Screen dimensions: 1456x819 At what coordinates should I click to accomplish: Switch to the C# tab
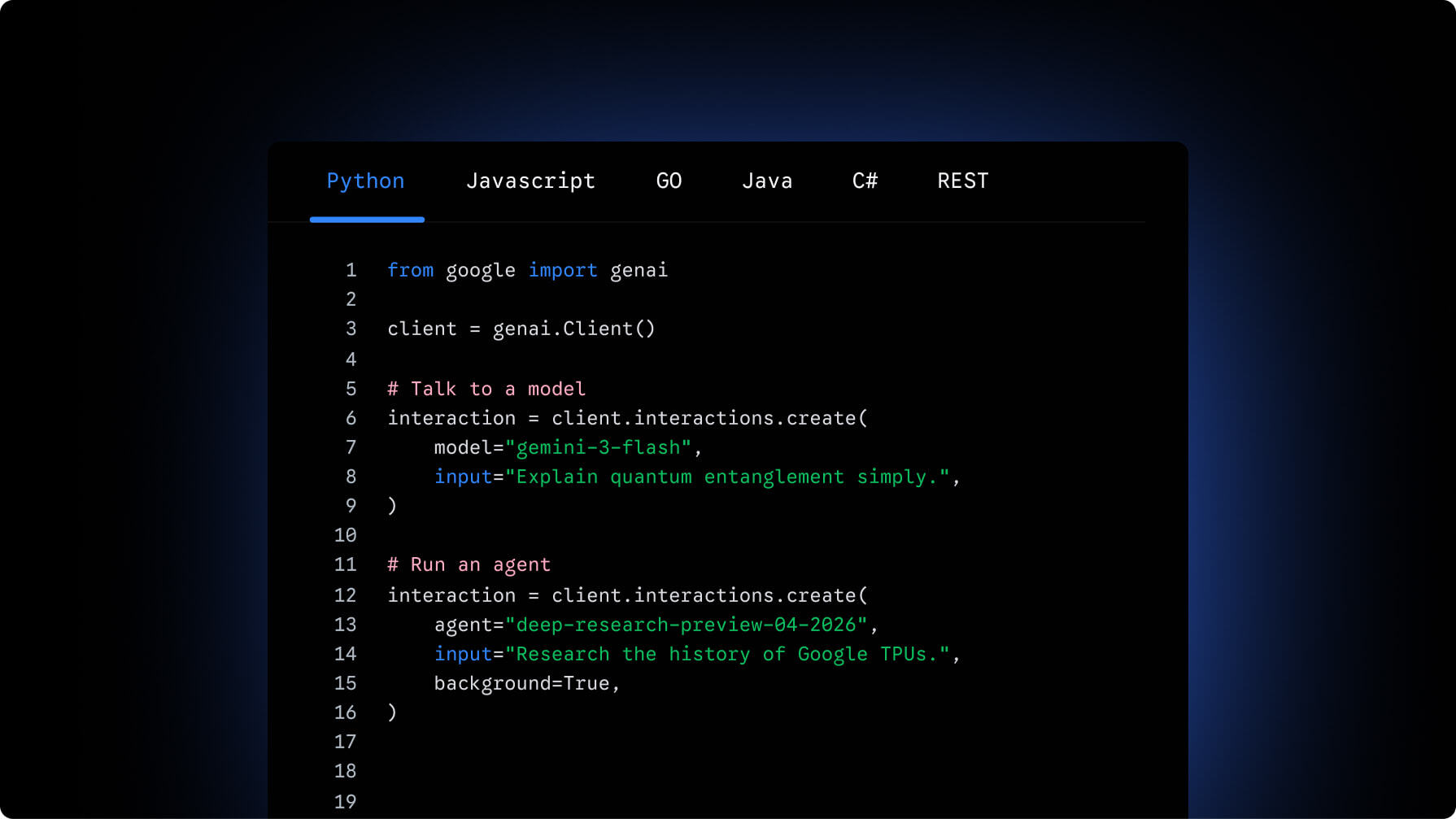(865, 181)
